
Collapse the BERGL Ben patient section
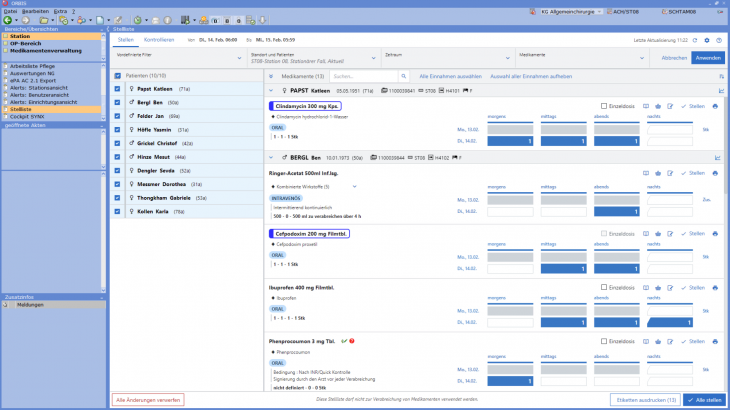coord(270,157)
